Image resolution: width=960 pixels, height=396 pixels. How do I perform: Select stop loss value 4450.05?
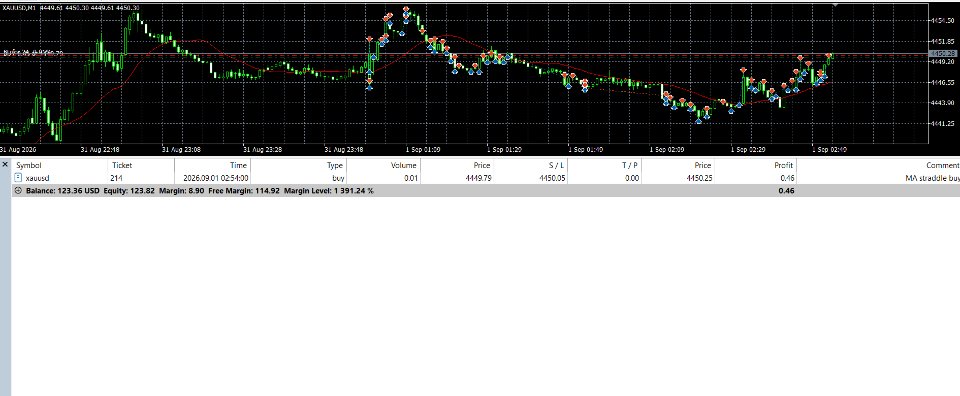coord(552,178)
